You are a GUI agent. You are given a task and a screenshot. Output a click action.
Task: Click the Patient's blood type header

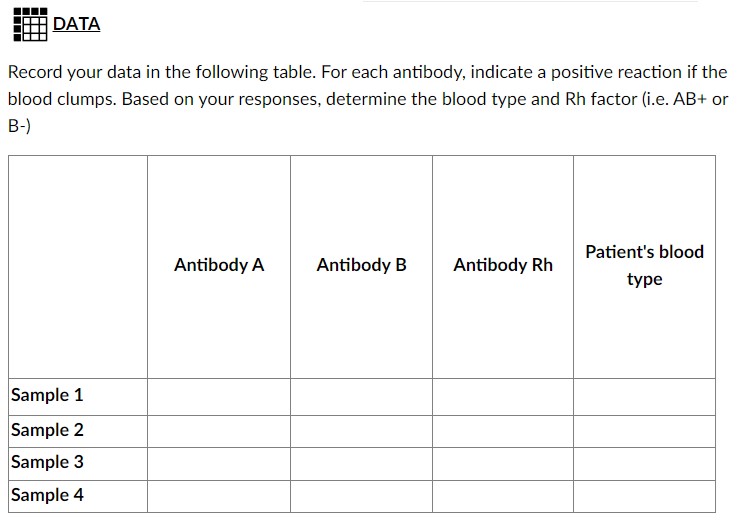coord(645,265)
